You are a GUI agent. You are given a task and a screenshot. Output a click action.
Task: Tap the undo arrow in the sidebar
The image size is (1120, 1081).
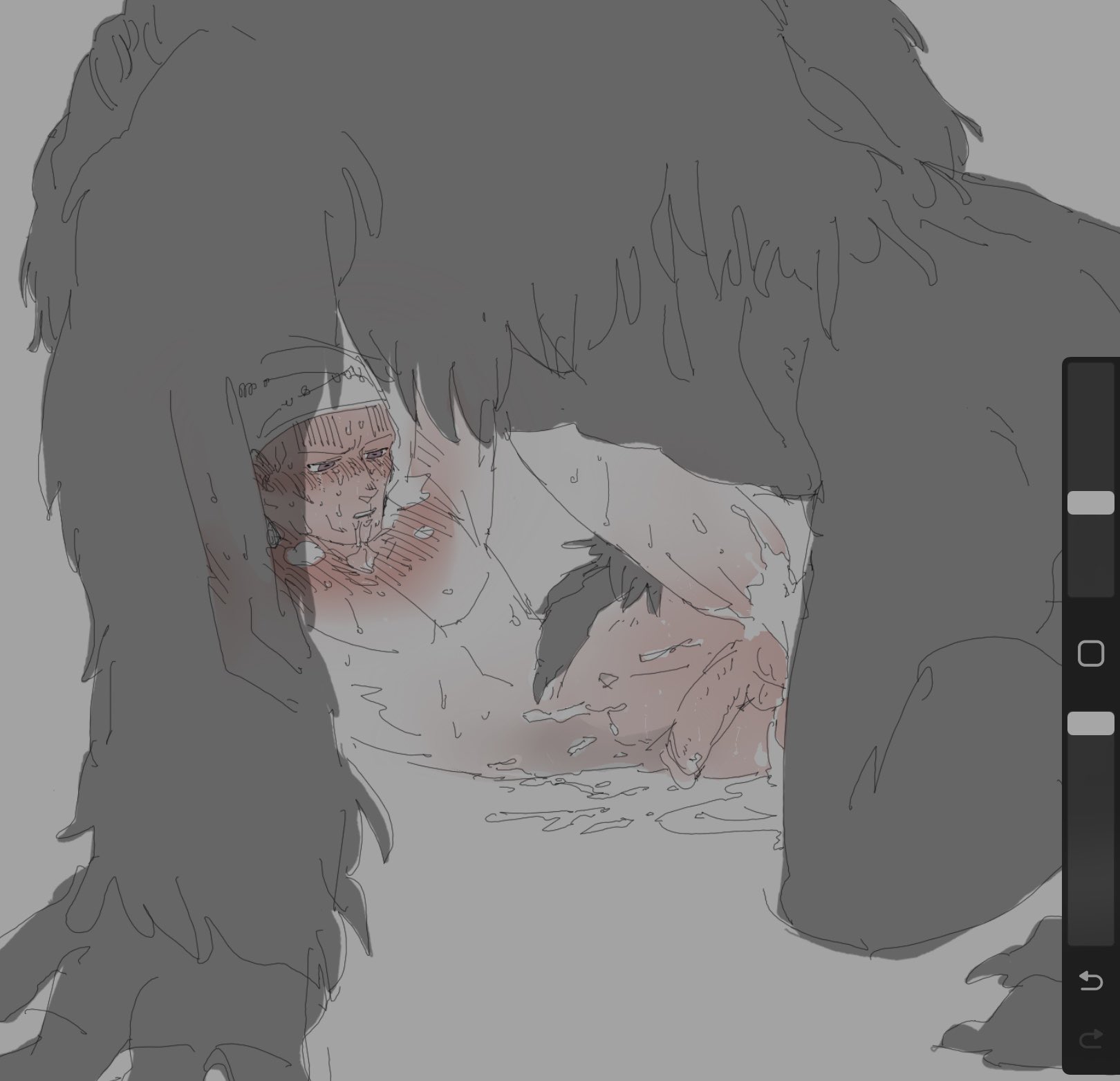coord(1090,981)
